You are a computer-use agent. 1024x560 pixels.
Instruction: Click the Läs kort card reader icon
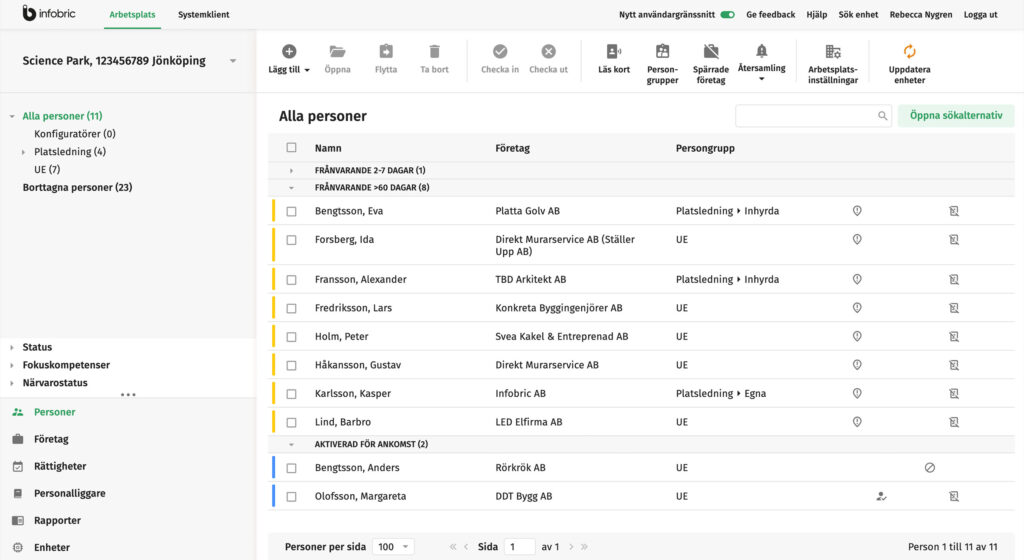pyautogui.click(x=613, y=52)
